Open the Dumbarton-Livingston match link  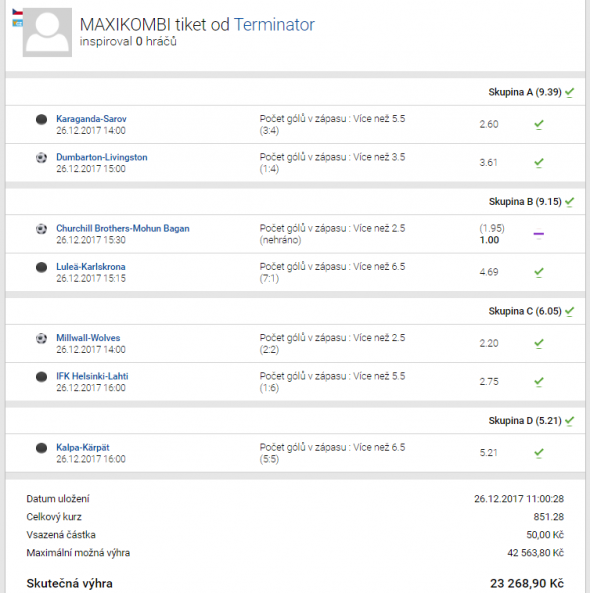[102, 157]
